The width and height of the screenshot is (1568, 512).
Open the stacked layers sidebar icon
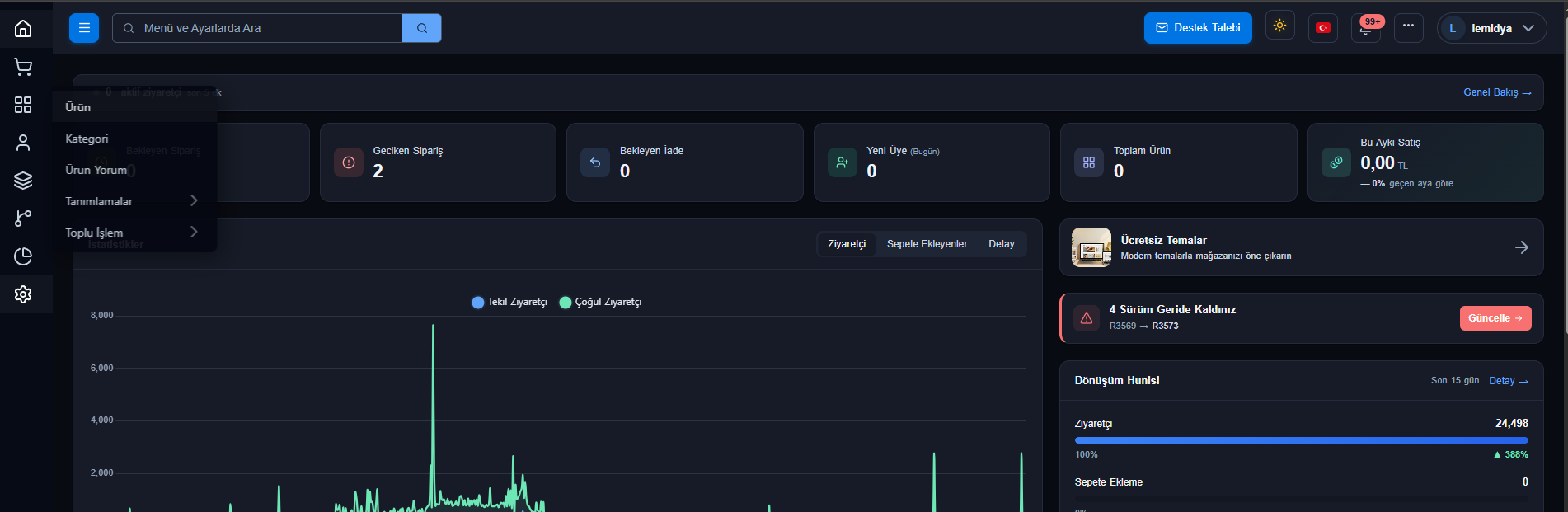(x=23, y=181)
